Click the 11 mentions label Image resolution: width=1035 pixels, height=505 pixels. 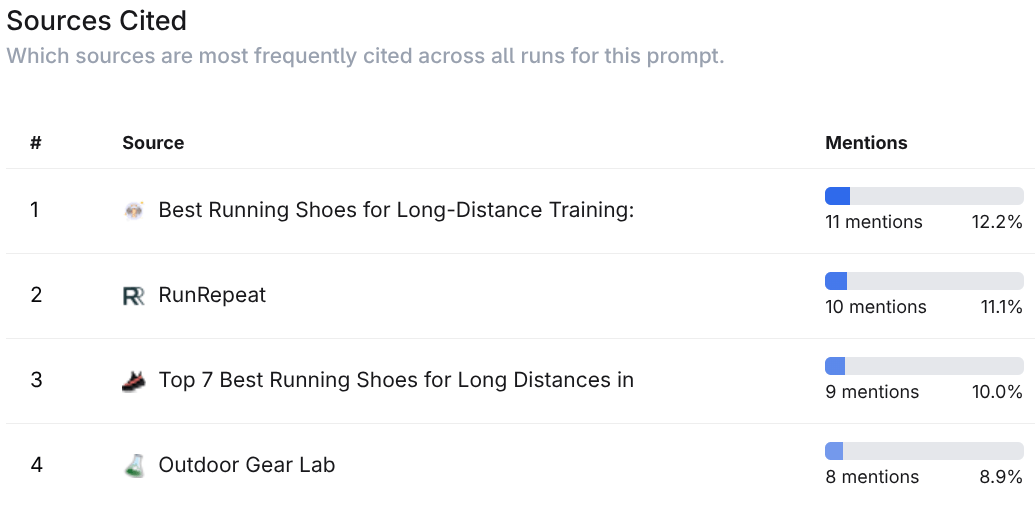[x=873, y=222]
